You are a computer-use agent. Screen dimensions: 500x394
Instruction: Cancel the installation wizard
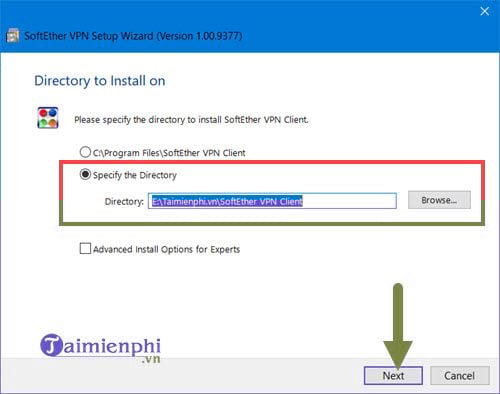click(460, 376)
